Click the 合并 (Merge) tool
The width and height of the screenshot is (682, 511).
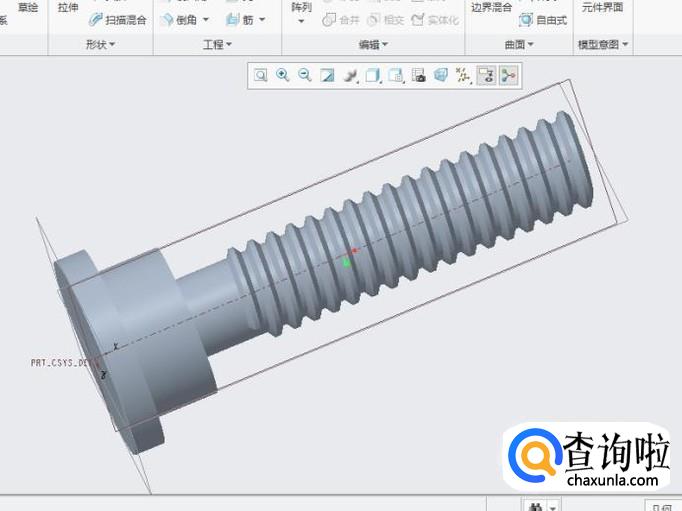(x=341, y=20)
